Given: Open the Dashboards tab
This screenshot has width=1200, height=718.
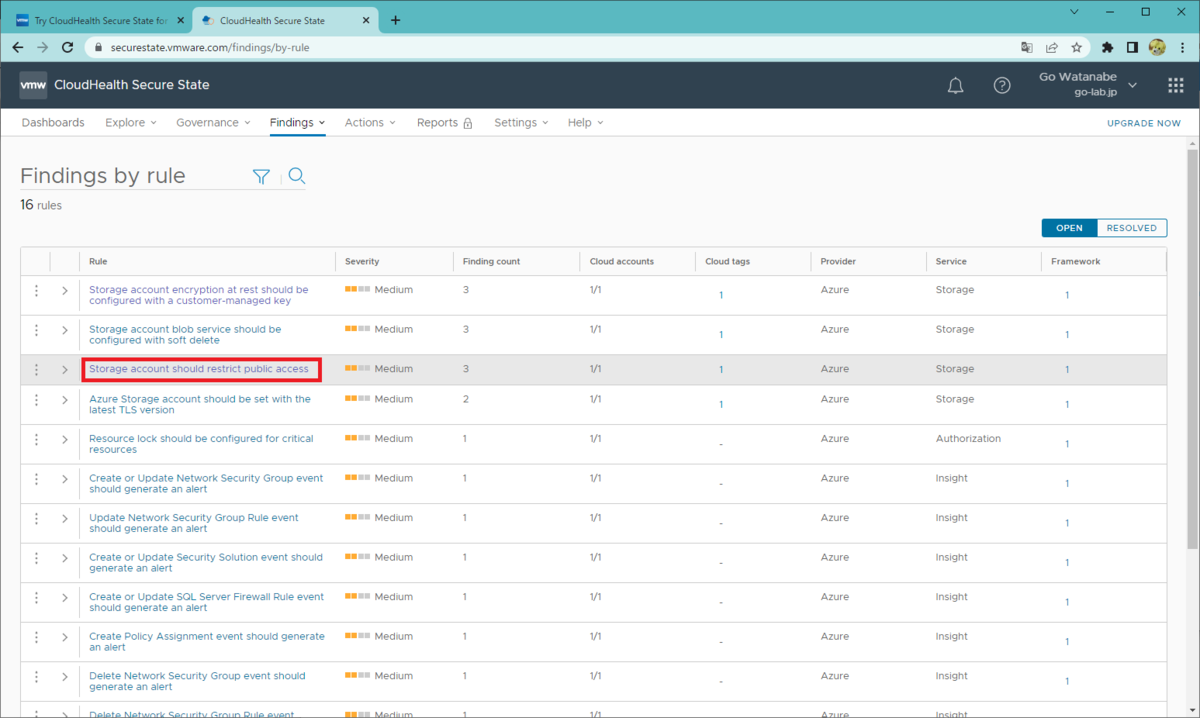Looking at the screenshot, I should pos(53,122).
